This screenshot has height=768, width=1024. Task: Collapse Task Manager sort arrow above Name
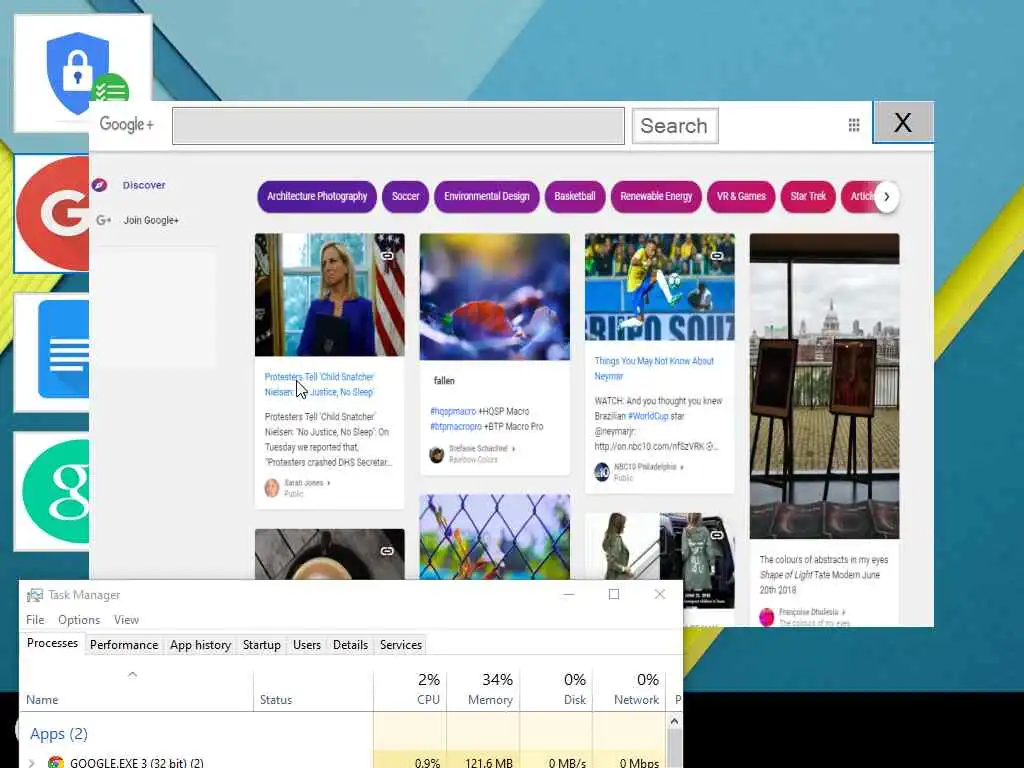(133, 674)
